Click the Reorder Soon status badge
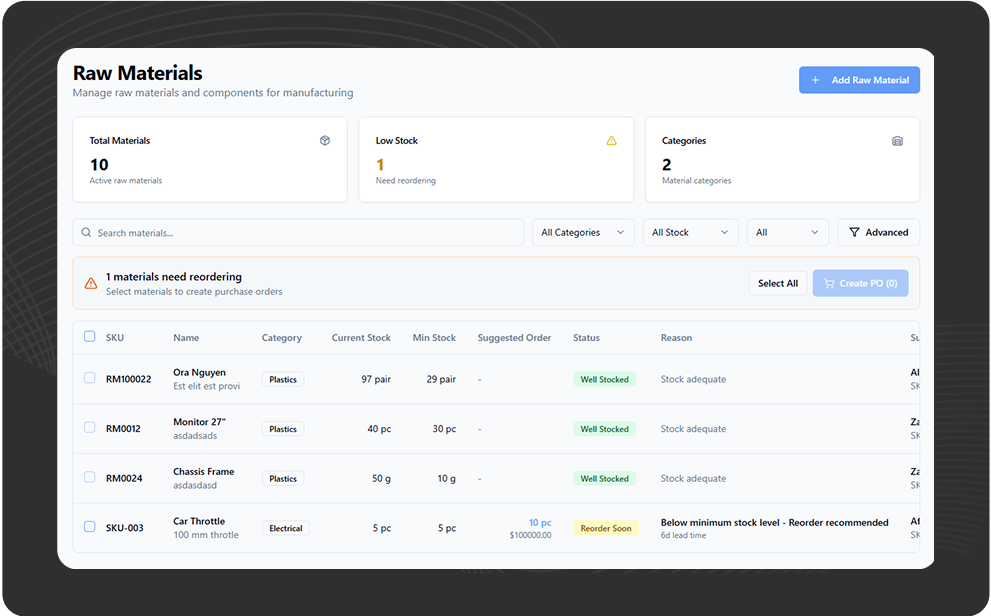Image resolution: width=991 pixels, height=616 pixels. [606, 528]
